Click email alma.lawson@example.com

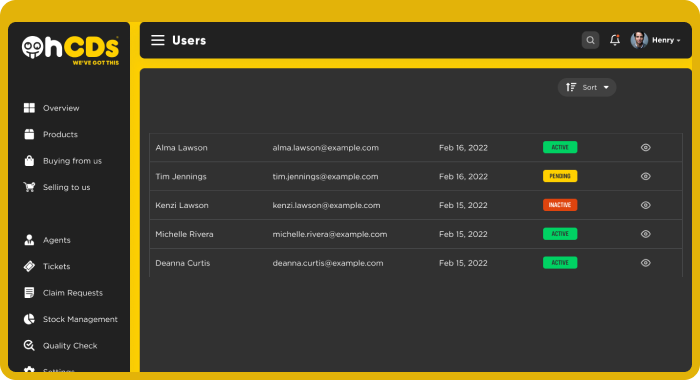(325, 148)
